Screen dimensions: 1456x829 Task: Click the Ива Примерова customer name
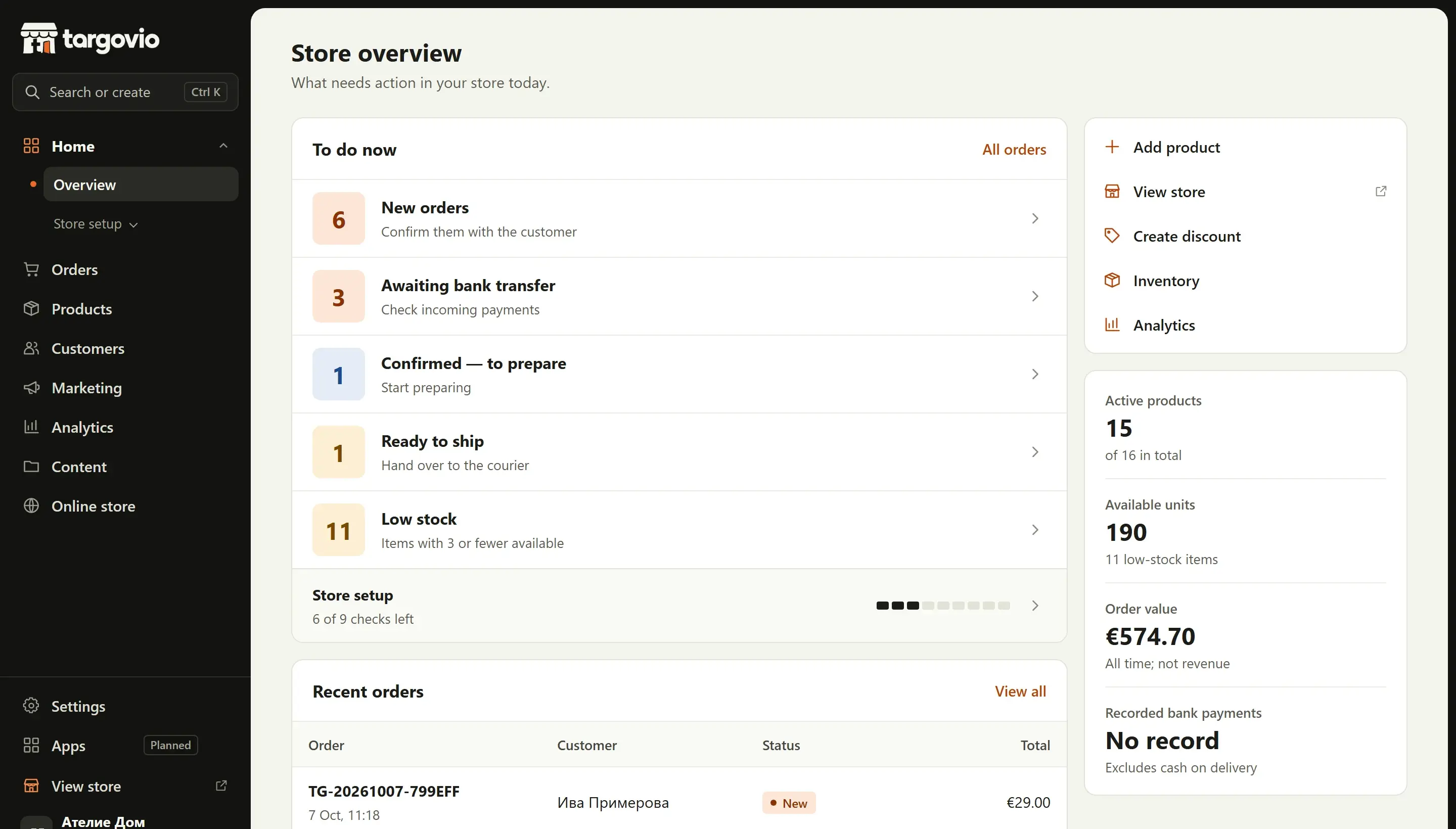click(x=613, y=803)
